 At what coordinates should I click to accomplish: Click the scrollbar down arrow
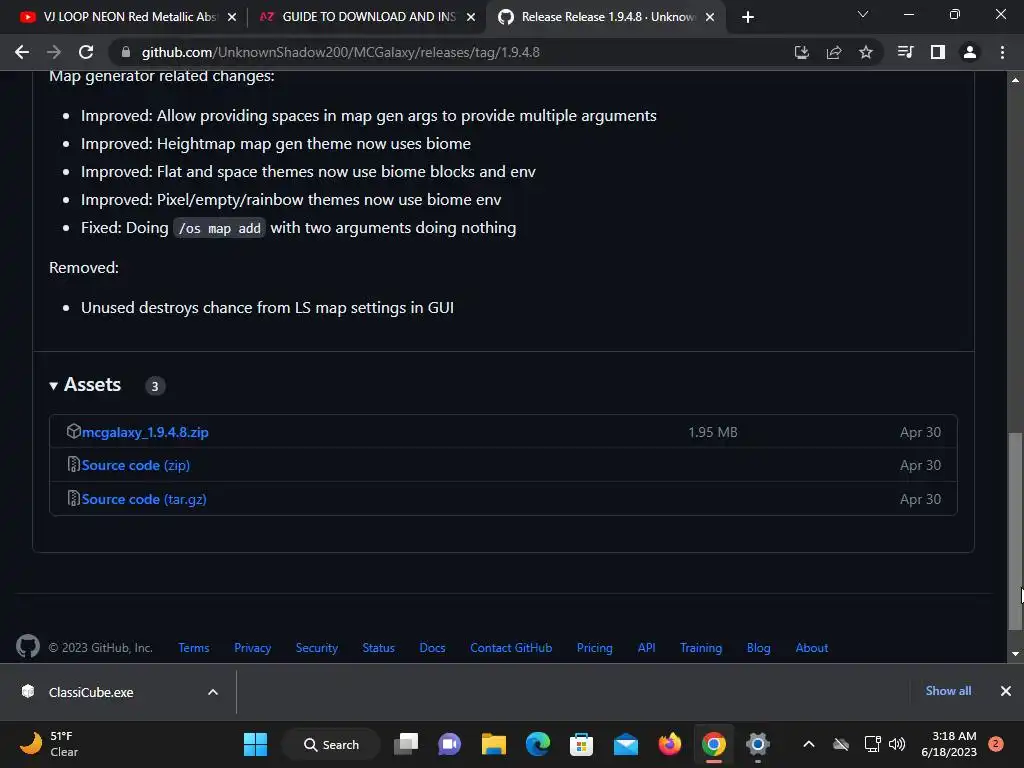1015,654
